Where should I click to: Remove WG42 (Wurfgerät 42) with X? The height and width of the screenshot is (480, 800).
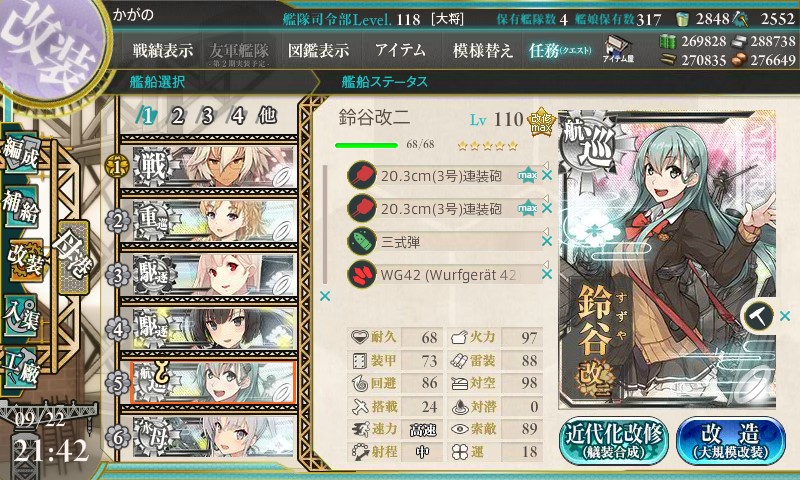coord(547,274)
